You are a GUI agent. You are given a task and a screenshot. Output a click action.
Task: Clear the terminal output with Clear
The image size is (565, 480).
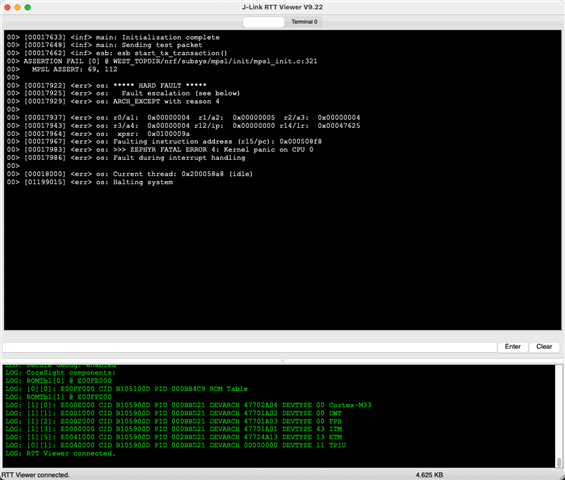[x=544, y=347]
